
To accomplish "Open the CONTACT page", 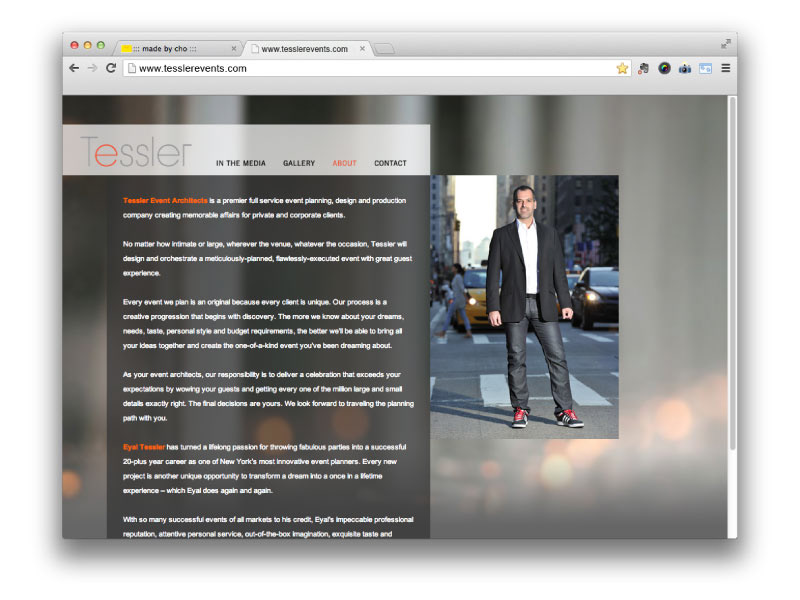I will pos(390,163).
